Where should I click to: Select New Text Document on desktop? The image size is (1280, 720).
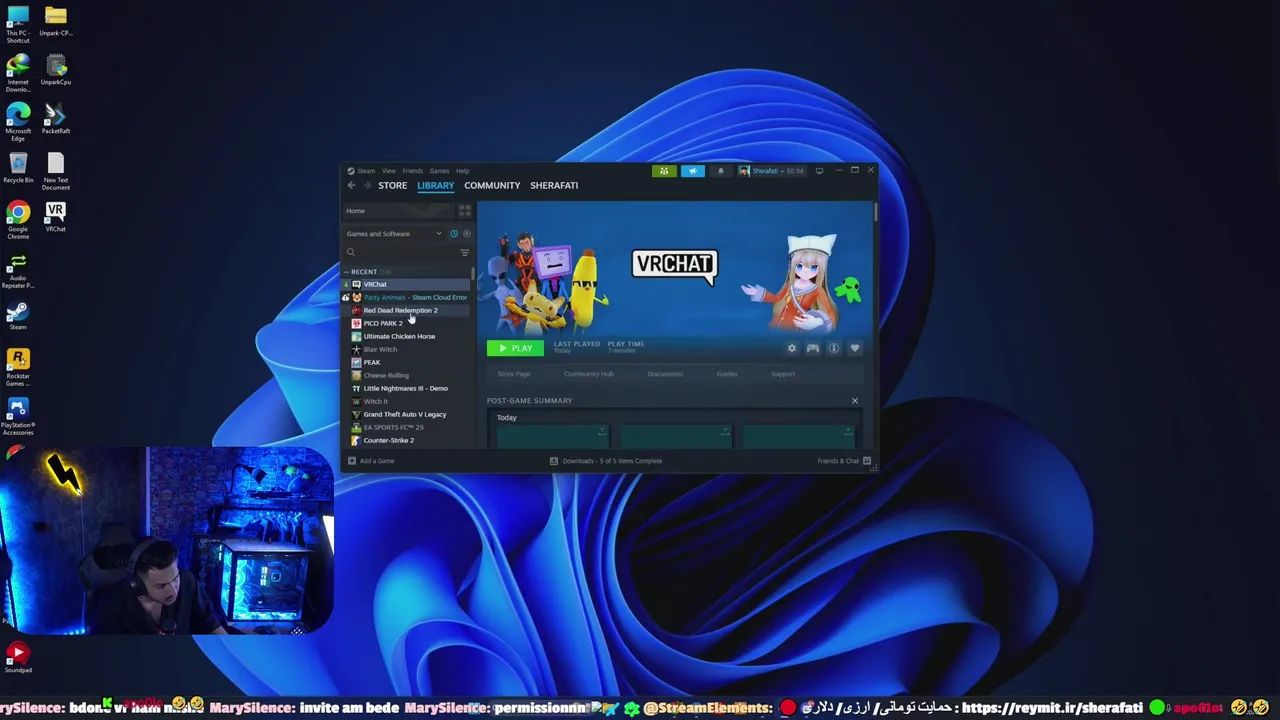[x=55, y=171]
